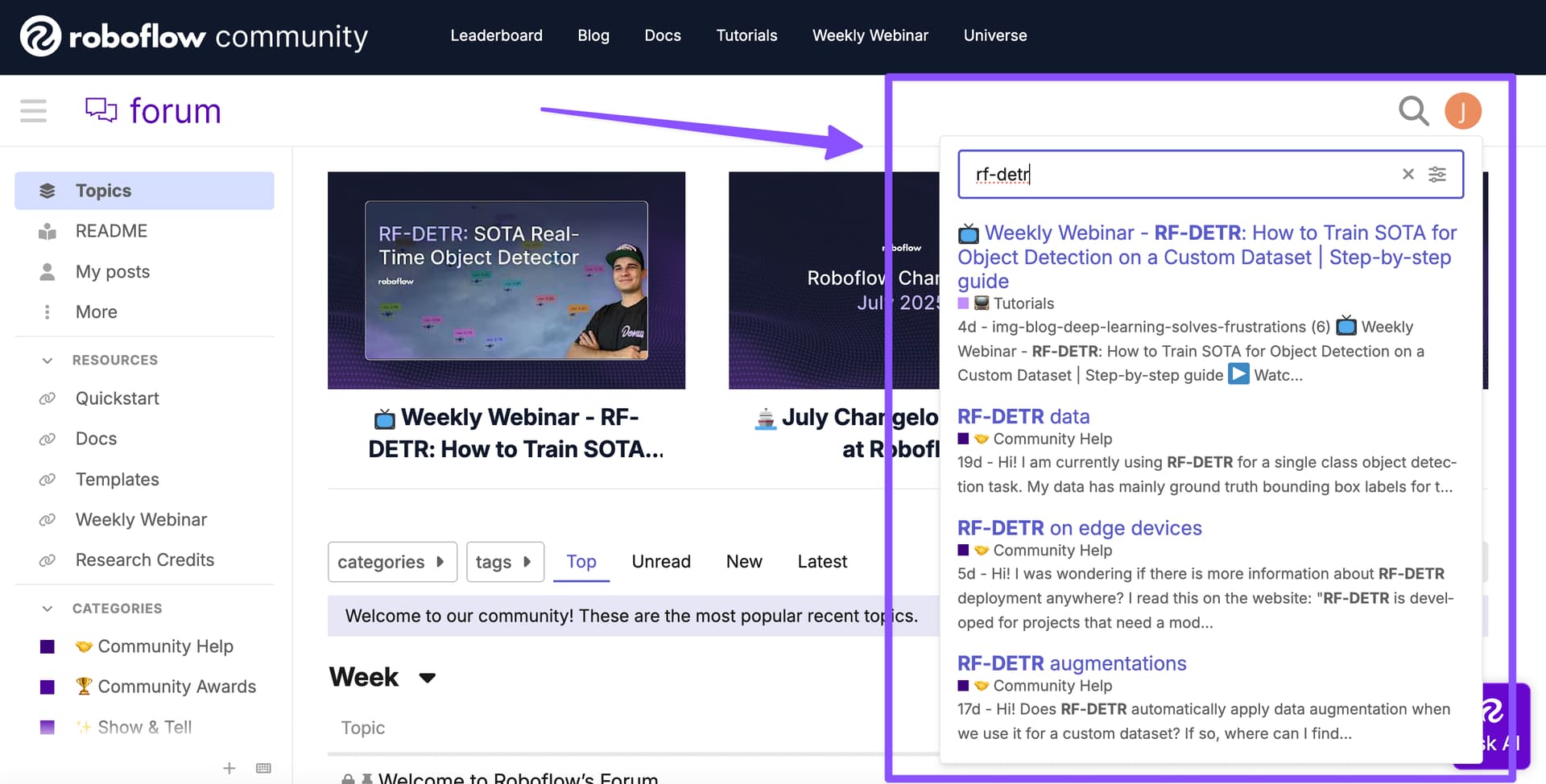Click the magnifying glass search icon
Image resolution: width=1546 pixels, height=784 pixels.
(1413, 111)
